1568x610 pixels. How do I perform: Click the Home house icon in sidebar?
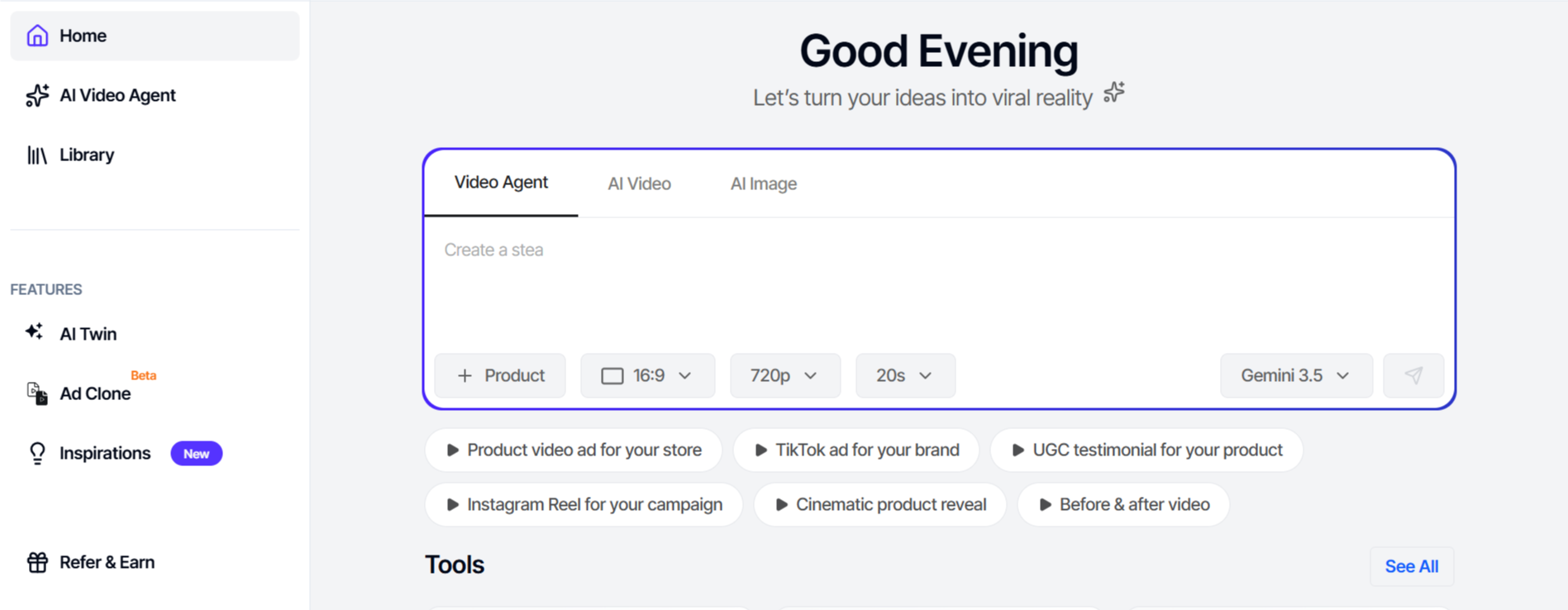tap(37, 36)
